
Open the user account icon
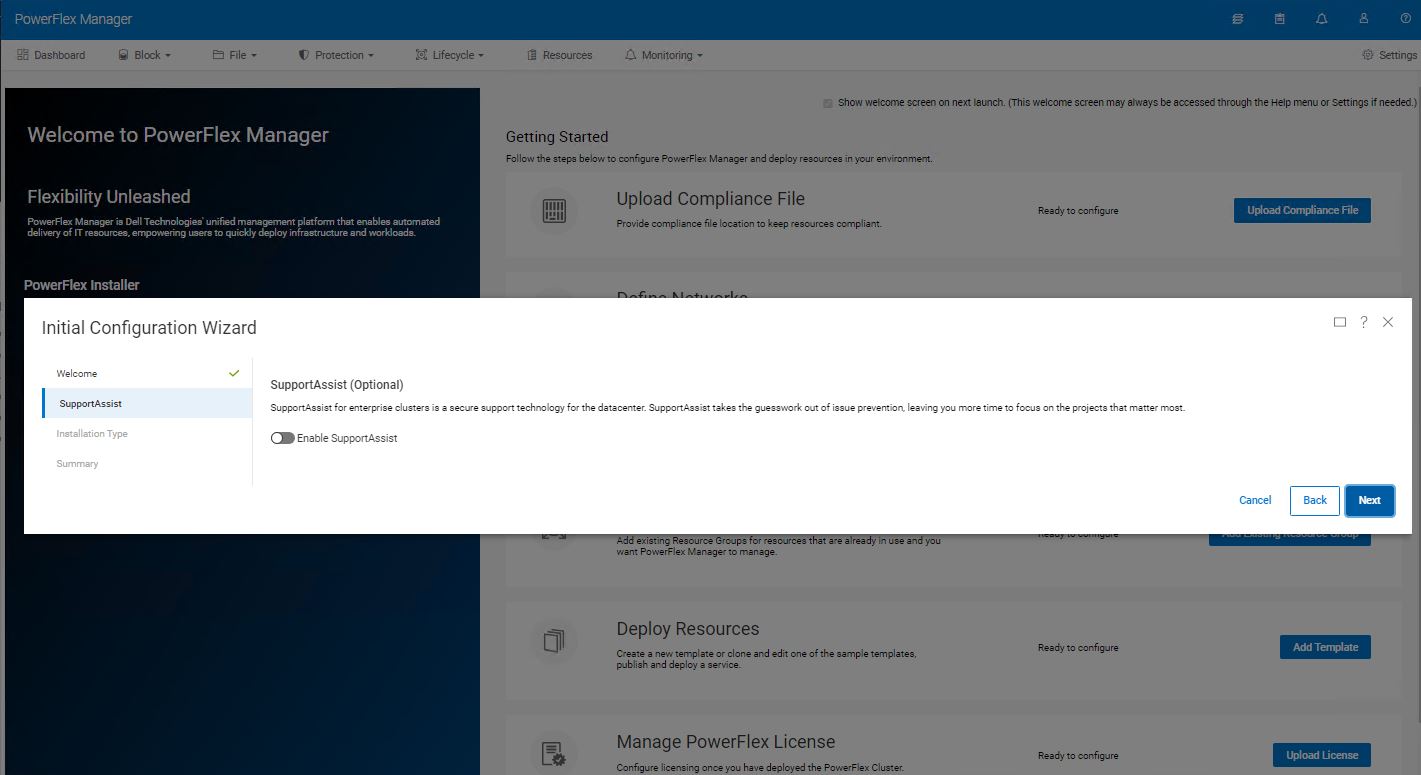[x=1363, y=18]
